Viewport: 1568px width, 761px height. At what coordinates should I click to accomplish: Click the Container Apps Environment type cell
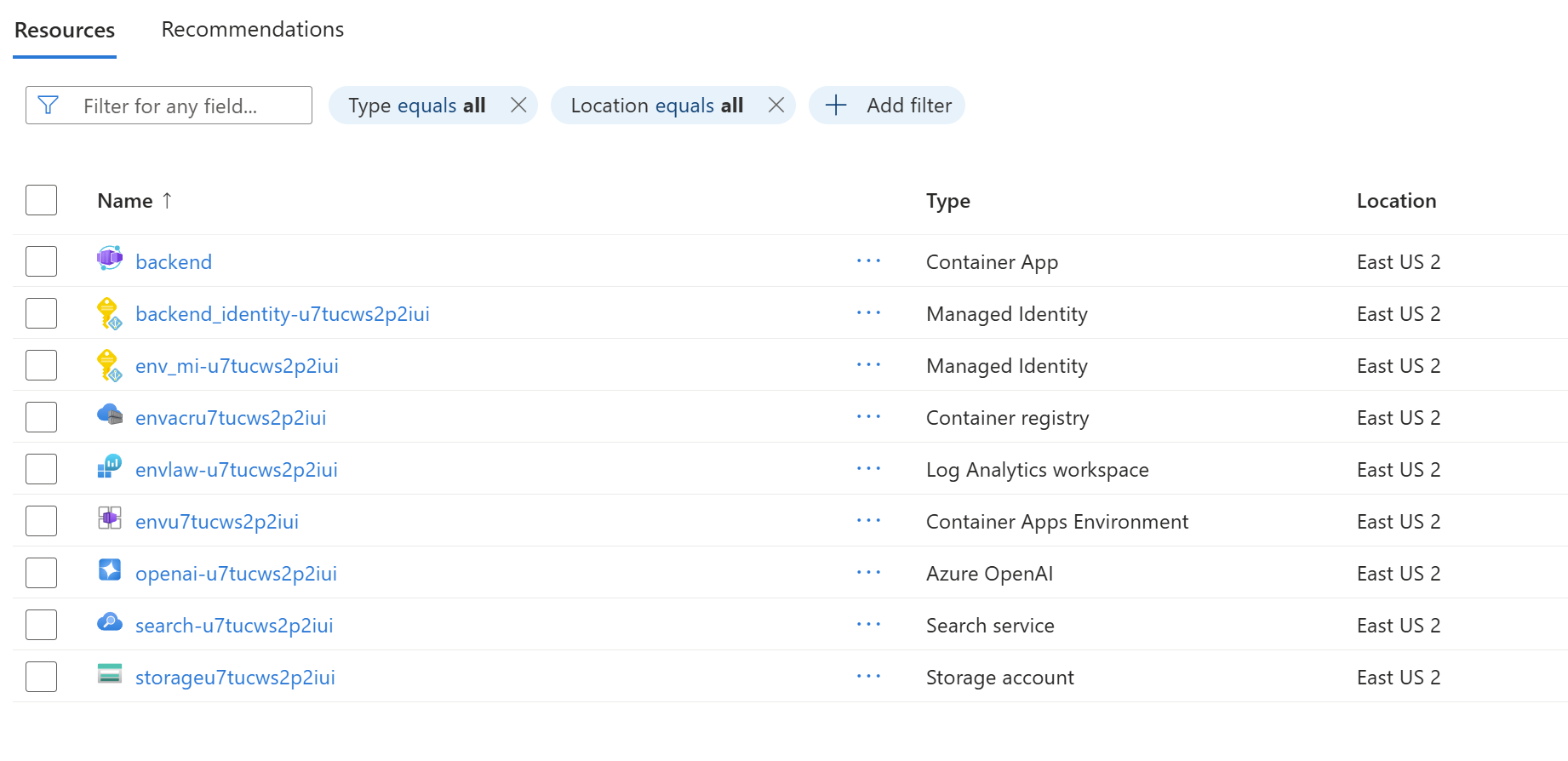pos(1056,522)
